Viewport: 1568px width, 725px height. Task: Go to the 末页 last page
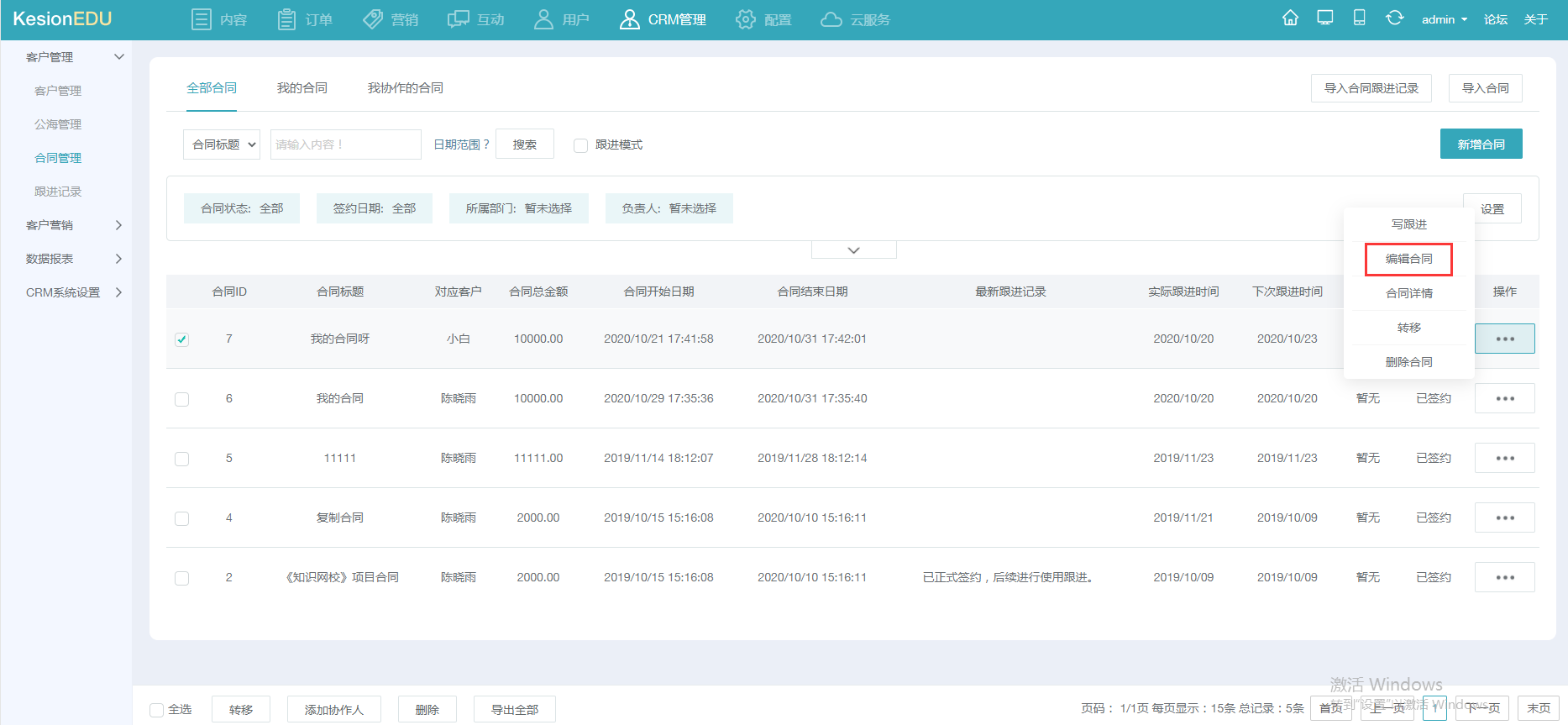pyautogui.click(x=1539, y=708)
